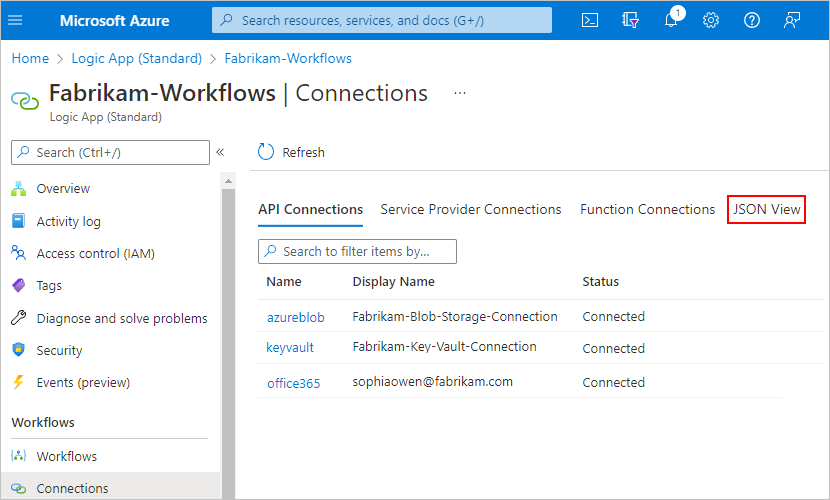Go to Access control (IAM)
The height and width of the screenshot is (500, 830).
coord(95,254)
